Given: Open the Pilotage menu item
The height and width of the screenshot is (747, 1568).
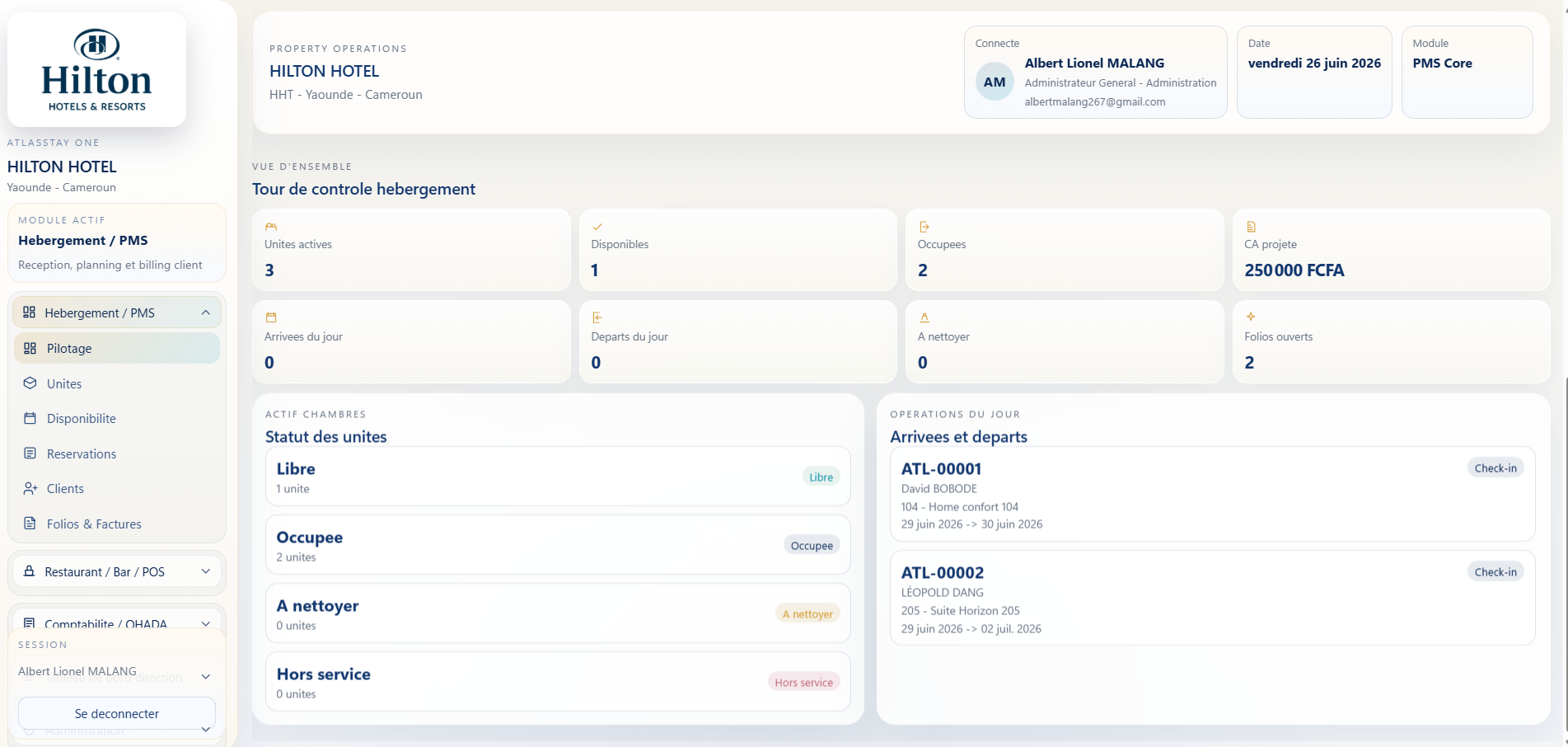Looking at the screenshot, I should tap(117, 348).
